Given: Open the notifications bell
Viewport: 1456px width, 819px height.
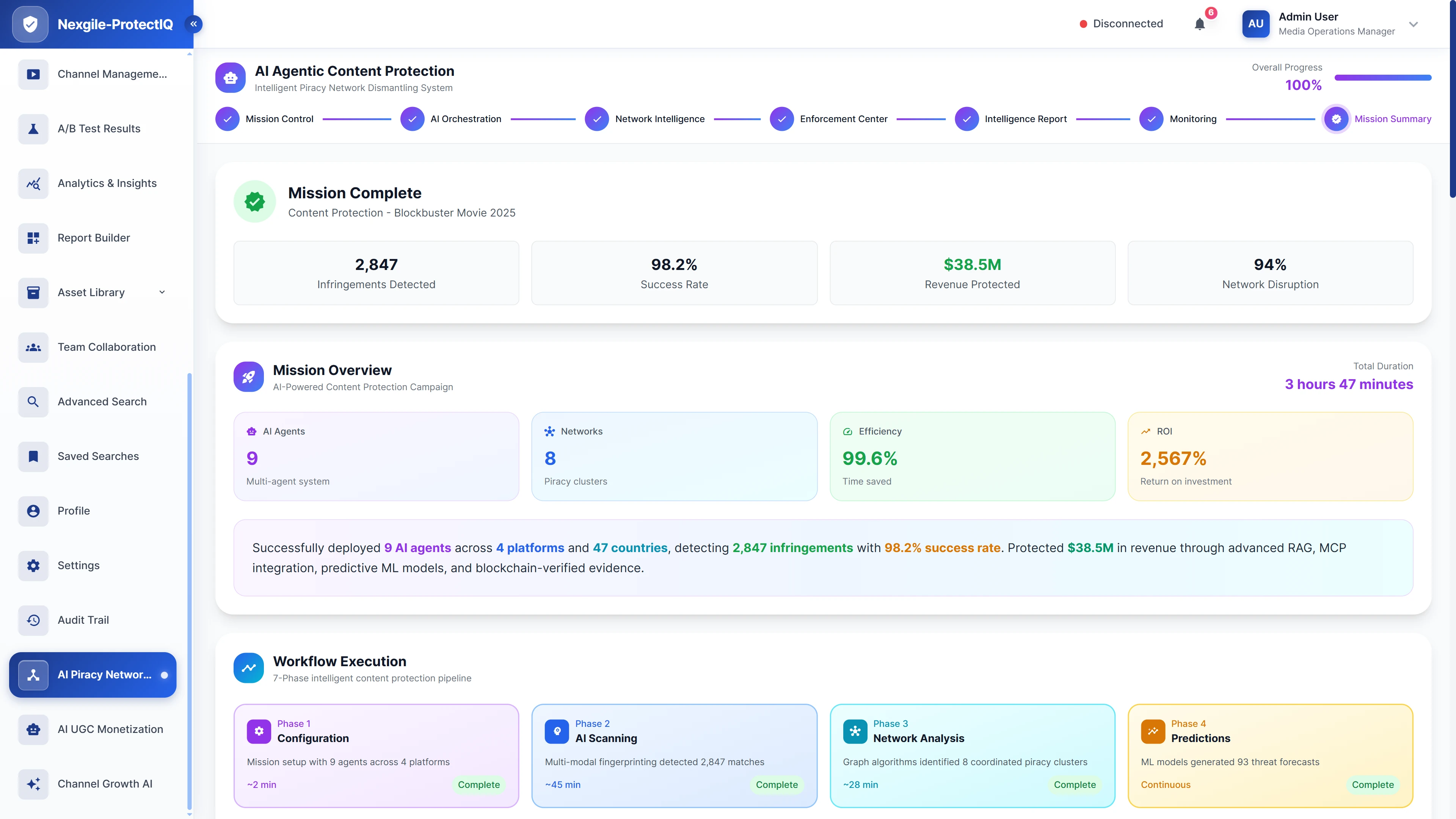Looking at the screenshot, I should pos(1199,24).
